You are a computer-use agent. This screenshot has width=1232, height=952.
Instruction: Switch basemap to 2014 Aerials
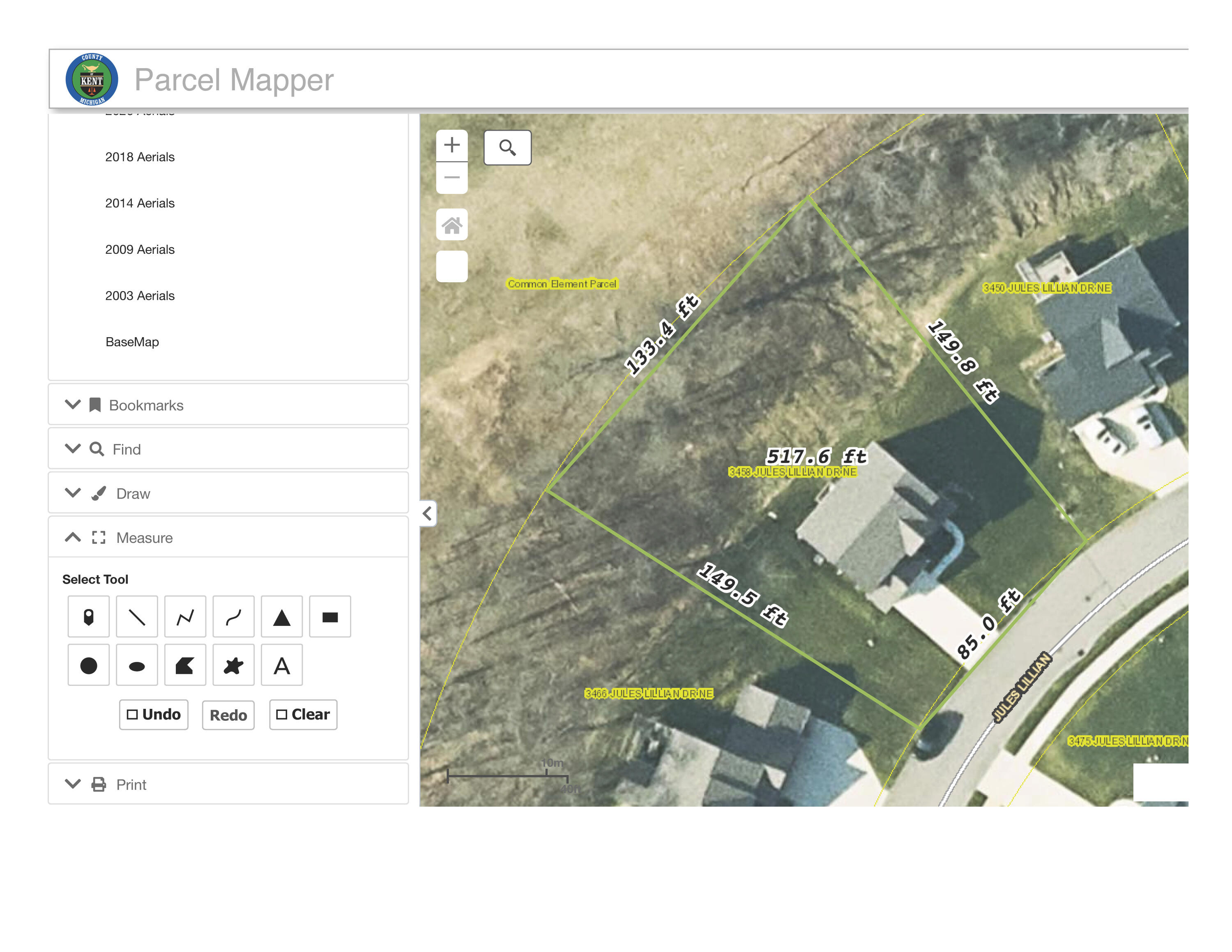click(x=140, y=203)
